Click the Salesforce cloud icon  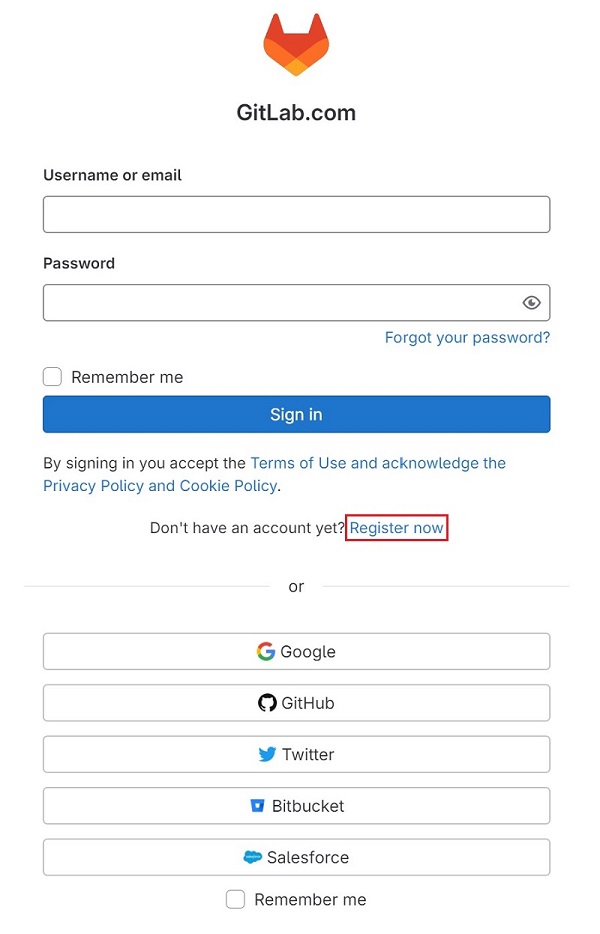coord(253,857)
